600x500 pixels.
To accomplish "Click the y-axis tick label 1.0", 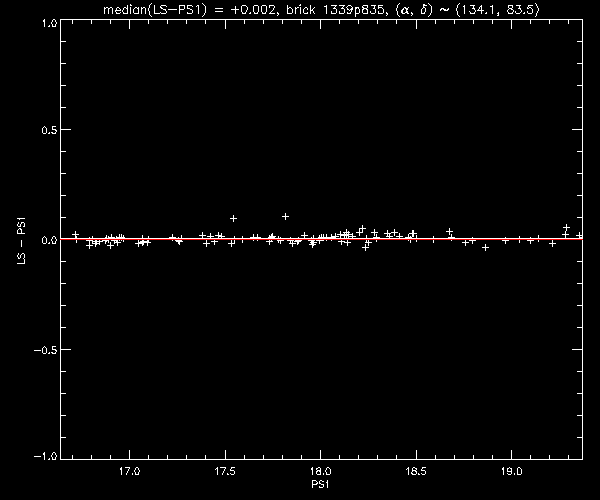I will coord(49,23).
